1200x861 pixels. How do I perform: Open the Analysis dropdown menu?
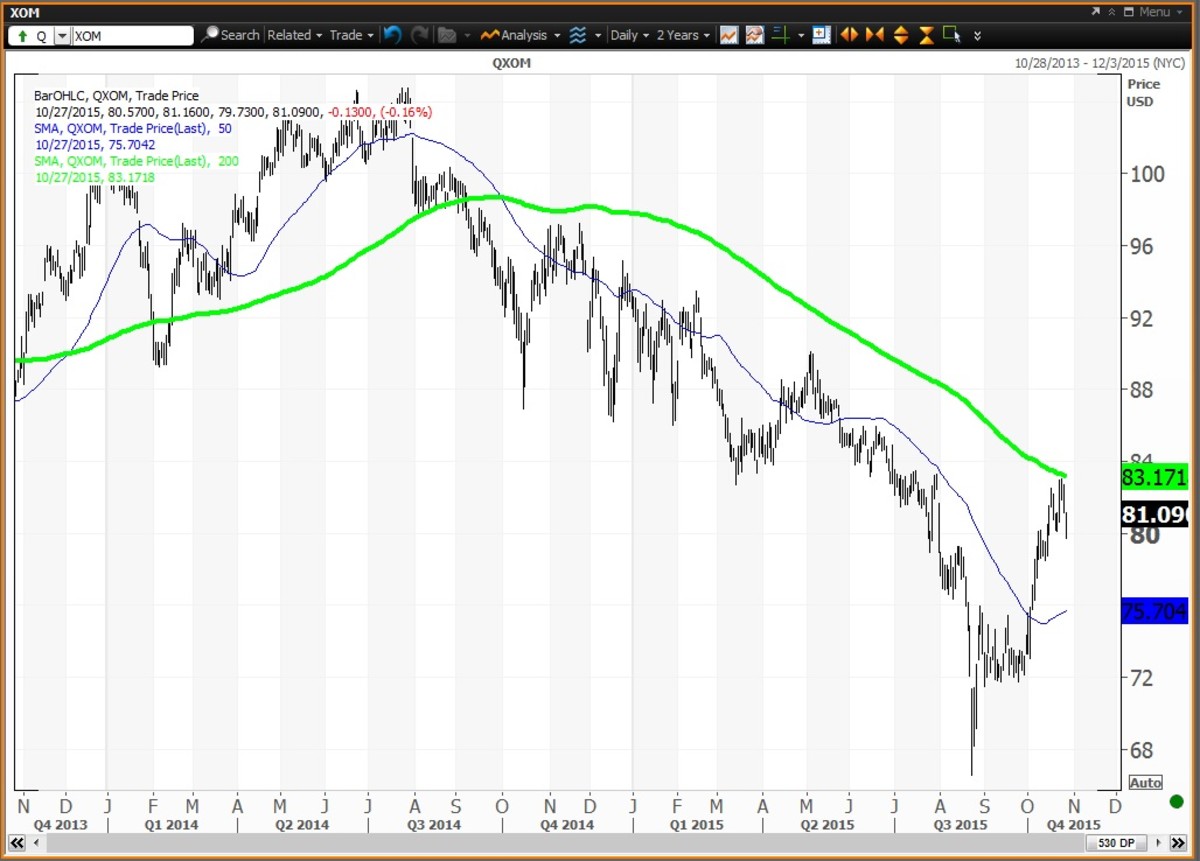[519, 35]
